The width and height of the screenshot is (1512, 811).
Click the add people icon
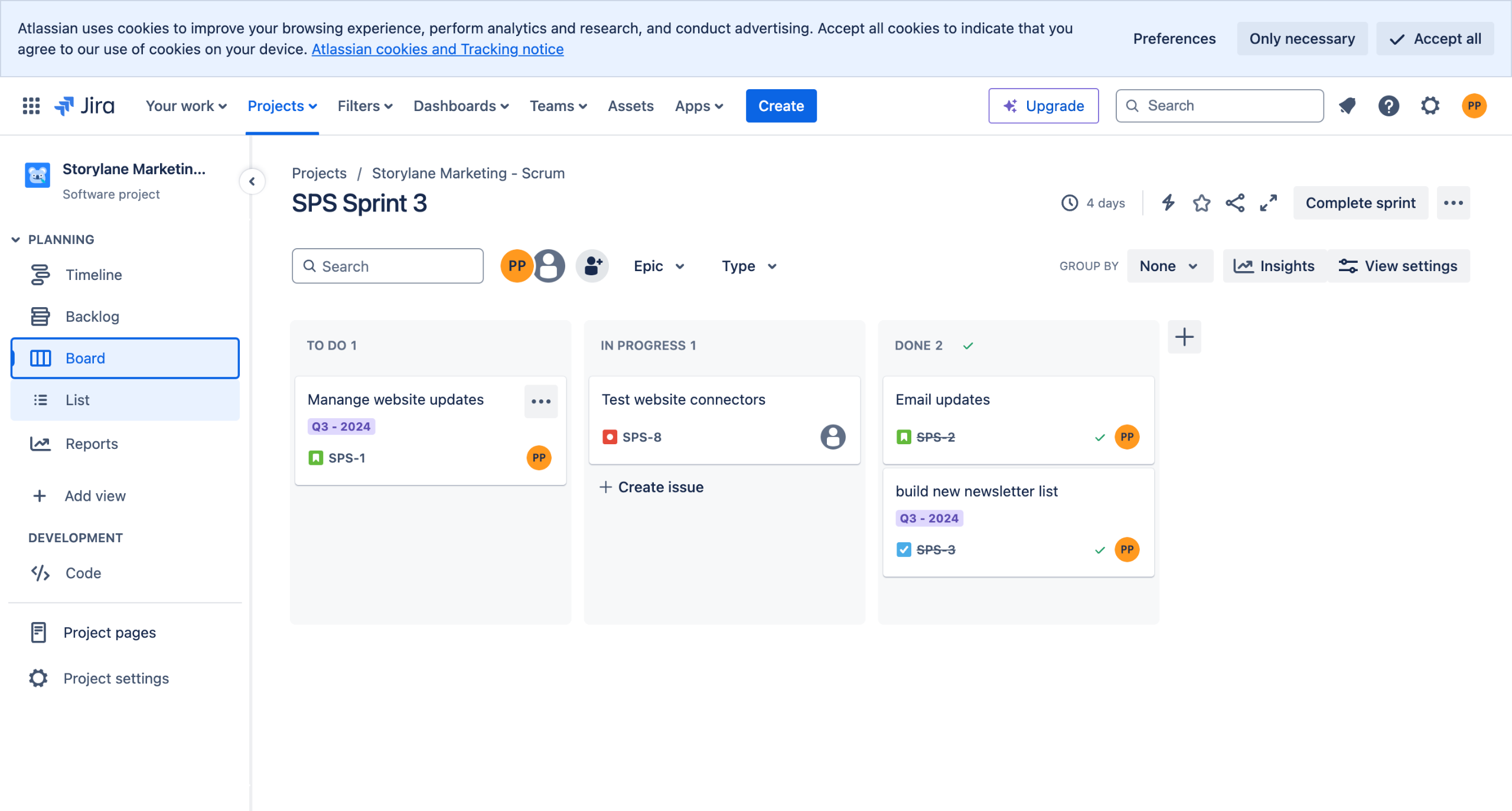pos(592,266)
